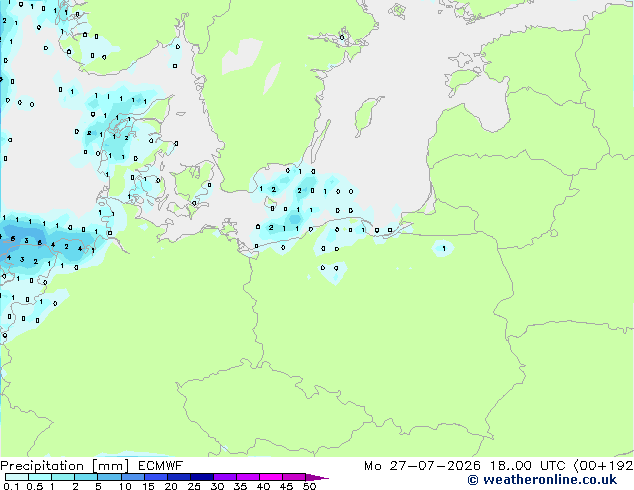This screenshot has height=490, width=634.
Task: Click the 'ECMWF' model label
Action: 161,466
